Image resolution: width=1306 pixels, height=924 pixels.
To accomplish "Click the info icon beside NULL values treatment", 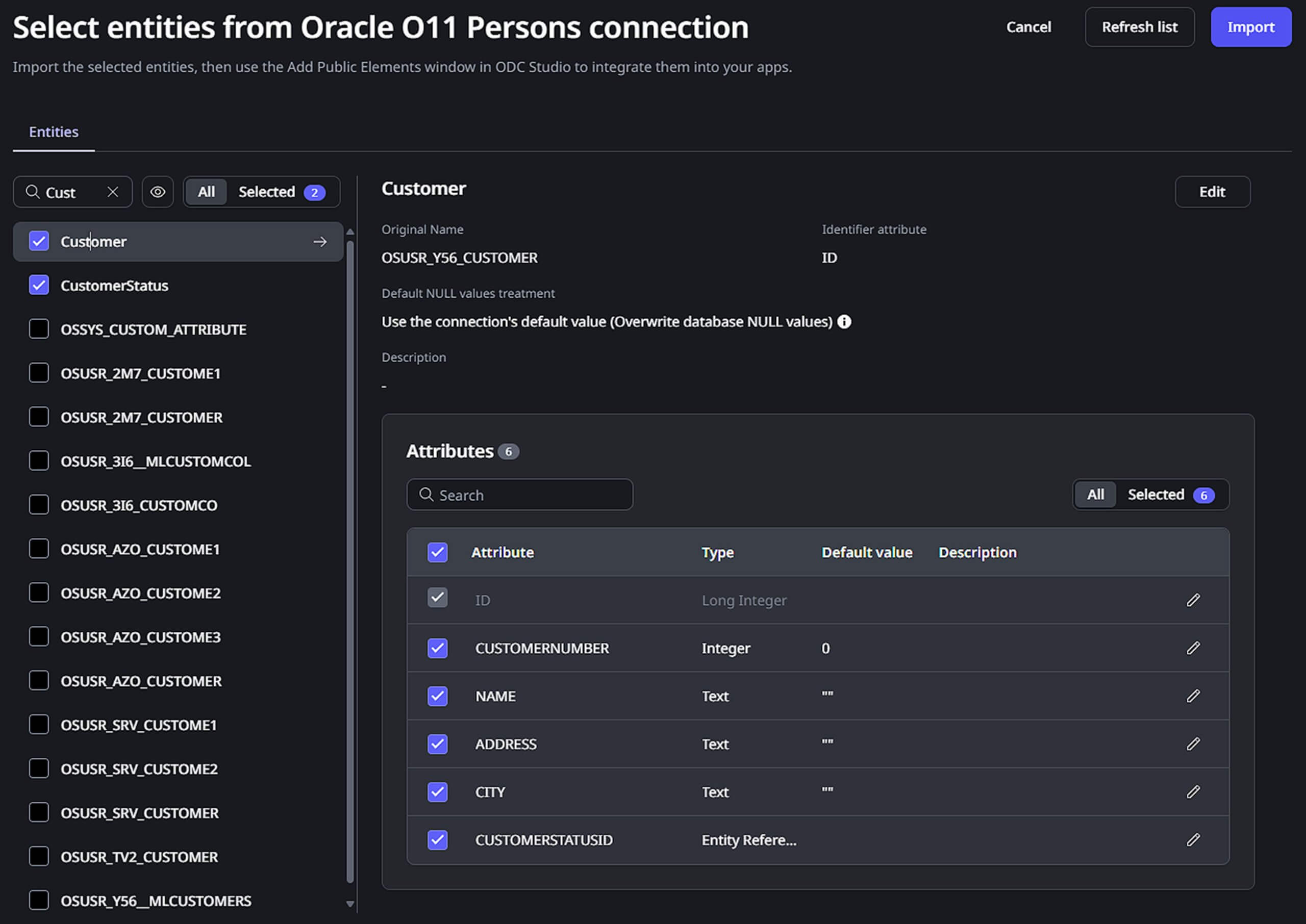I will tap(844, 322).
